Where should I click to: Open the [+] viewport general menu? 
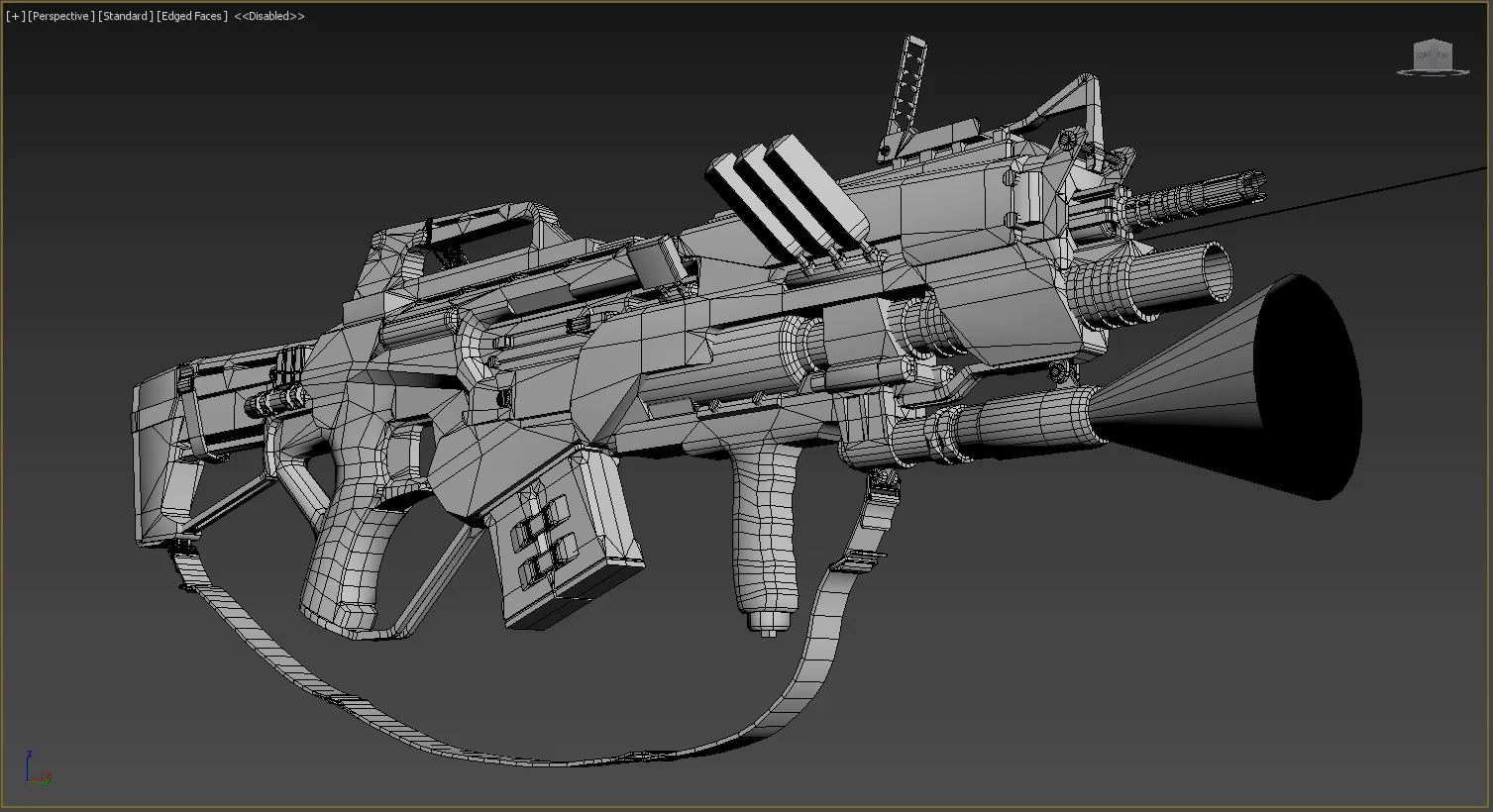(x=16, y=16)
